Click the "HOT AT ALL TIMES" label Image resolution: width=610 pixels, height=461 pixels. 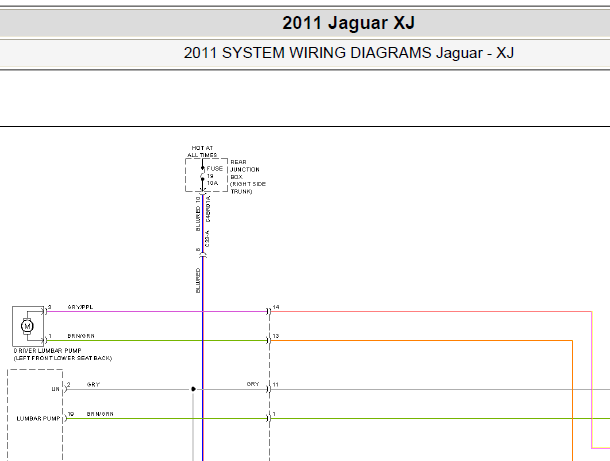click(x=202, y=151)
